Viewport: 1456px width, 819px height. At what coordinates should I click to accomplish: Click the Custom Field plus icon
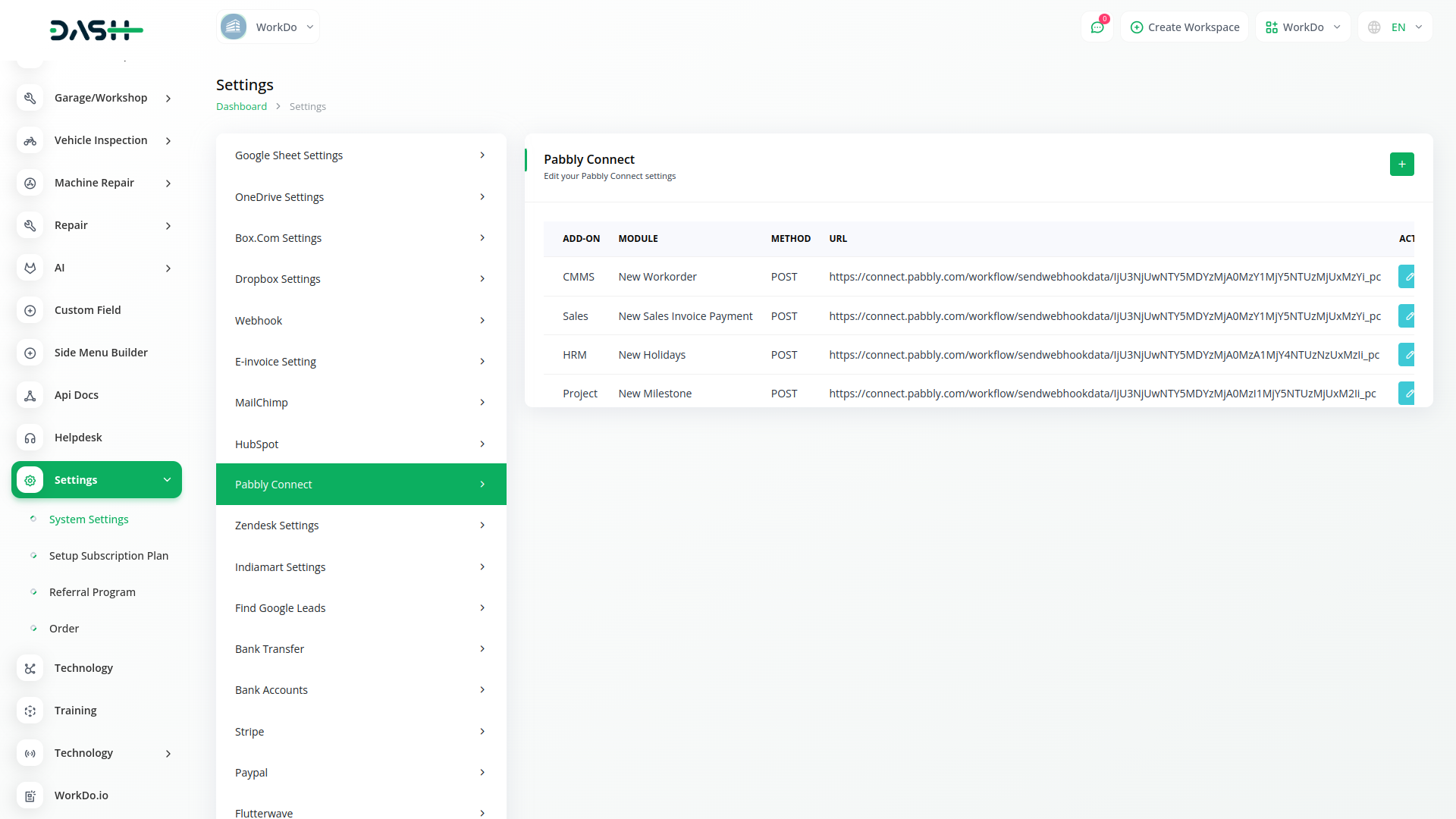pyautogui.click(x=30, y=310)
